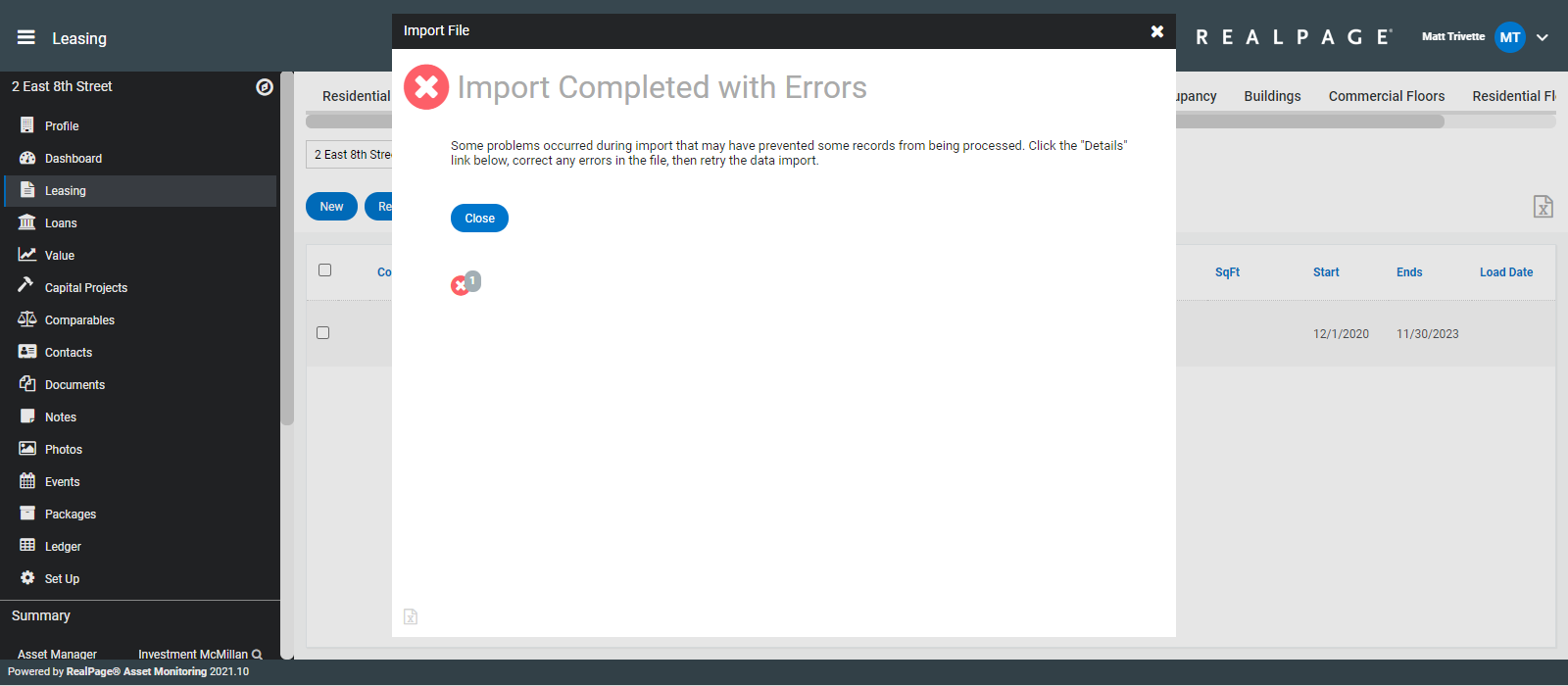Click the 11/30/2023 end date cell

[1427, 334]
